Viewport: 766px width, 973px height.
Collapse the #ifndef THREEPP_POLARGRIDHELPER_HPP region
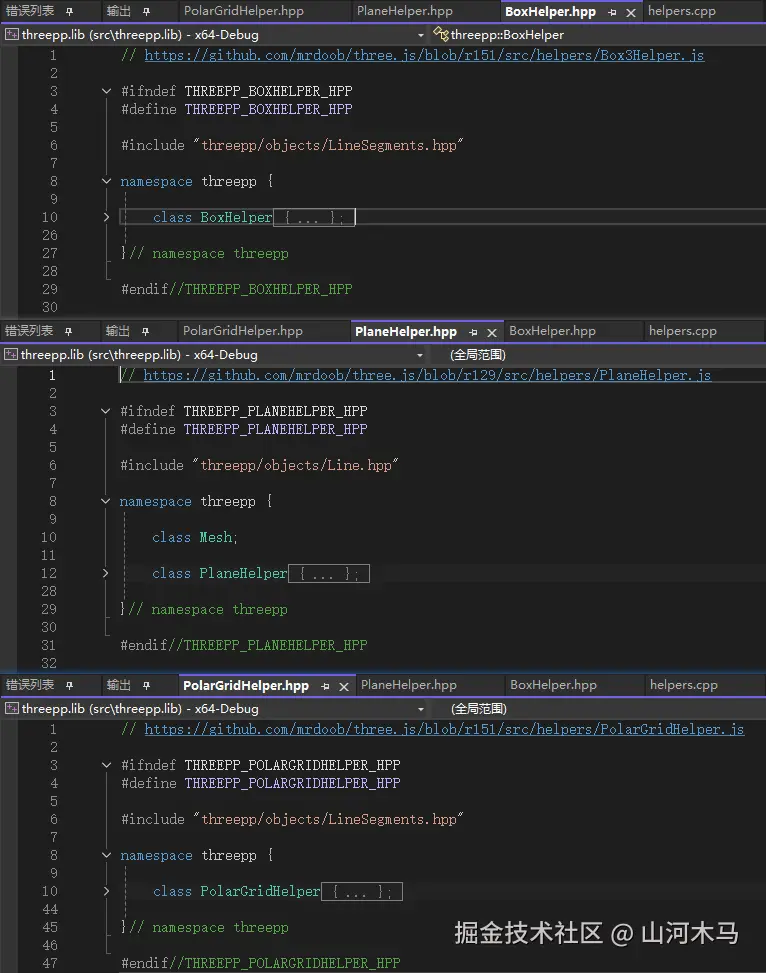click(106, 765)
